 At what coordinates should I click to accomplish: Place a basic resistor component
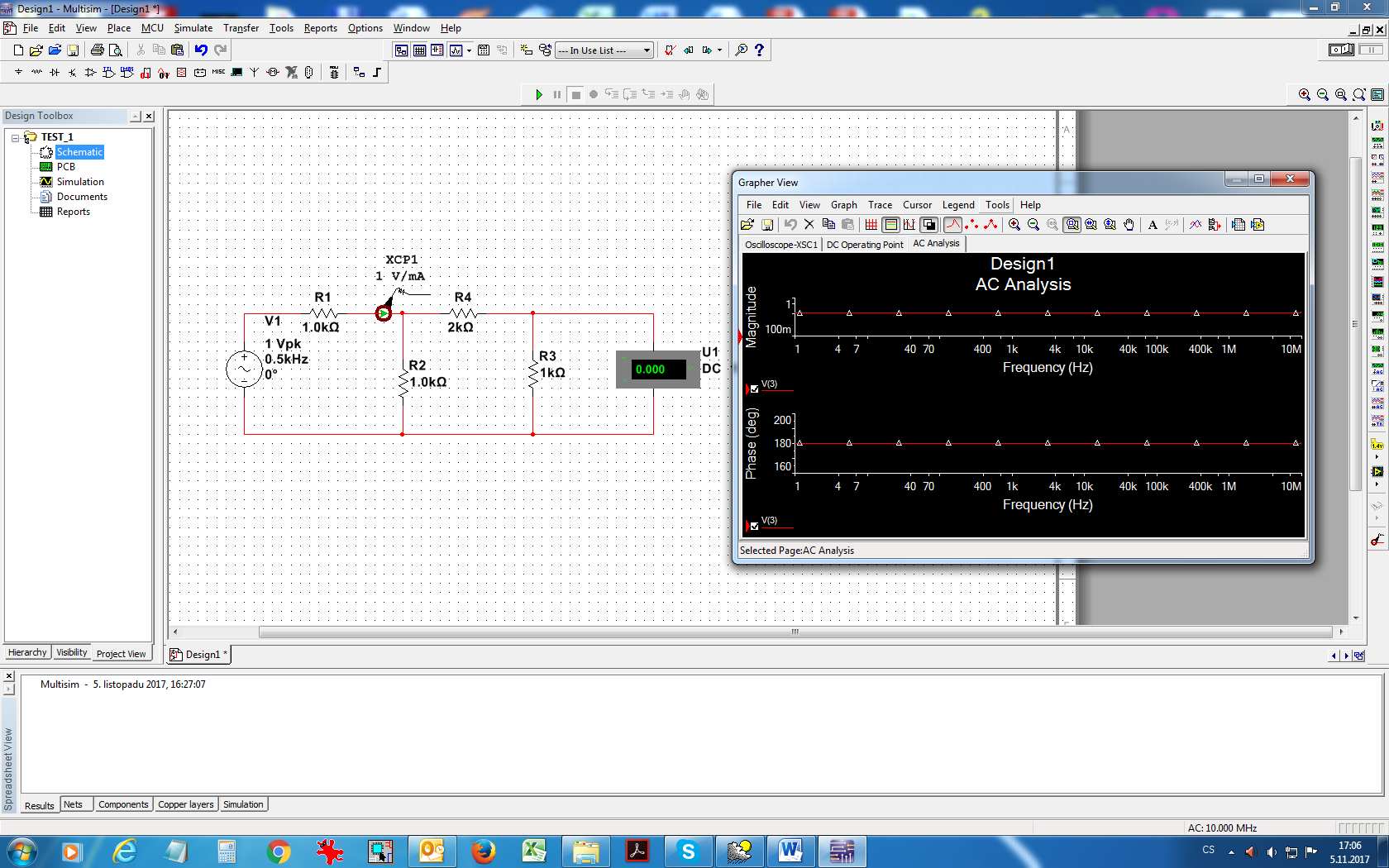click(36, 73)
